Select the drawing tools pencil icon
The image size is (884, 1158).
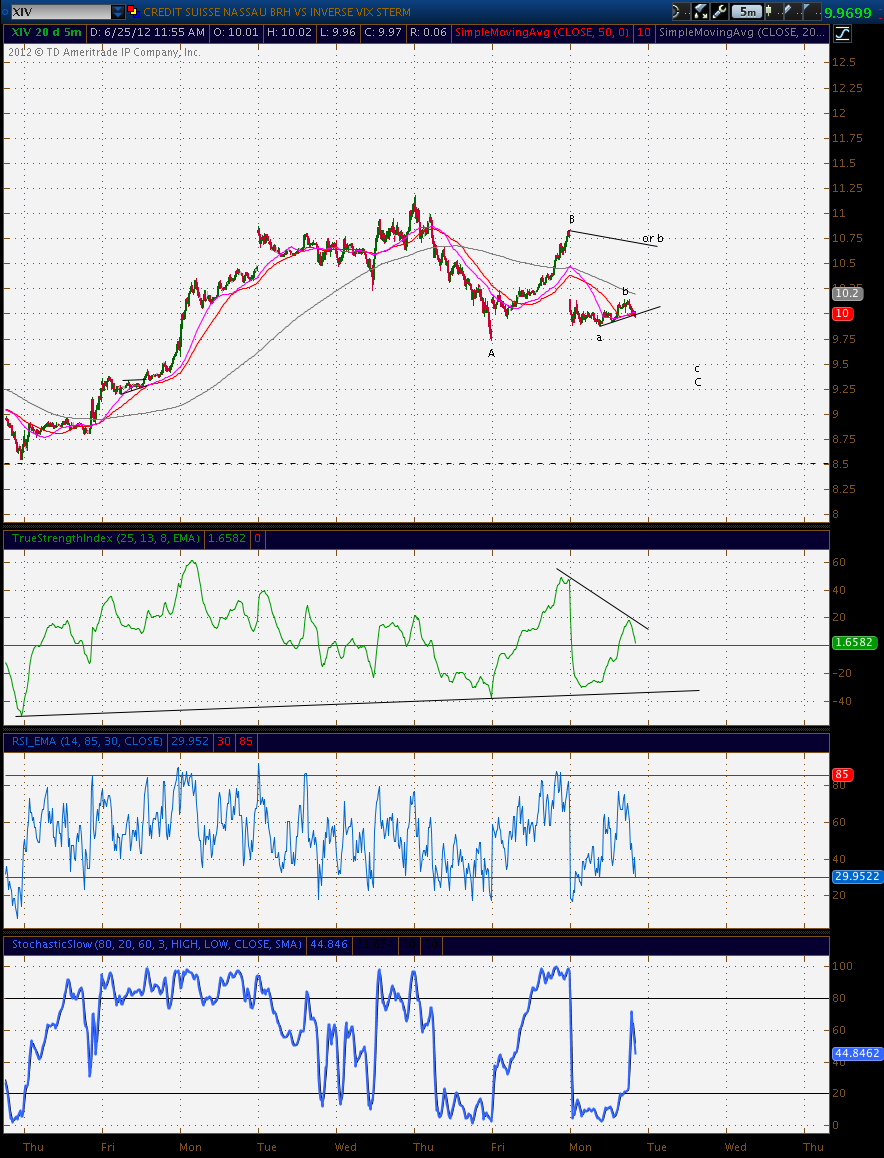coord(792,12)
